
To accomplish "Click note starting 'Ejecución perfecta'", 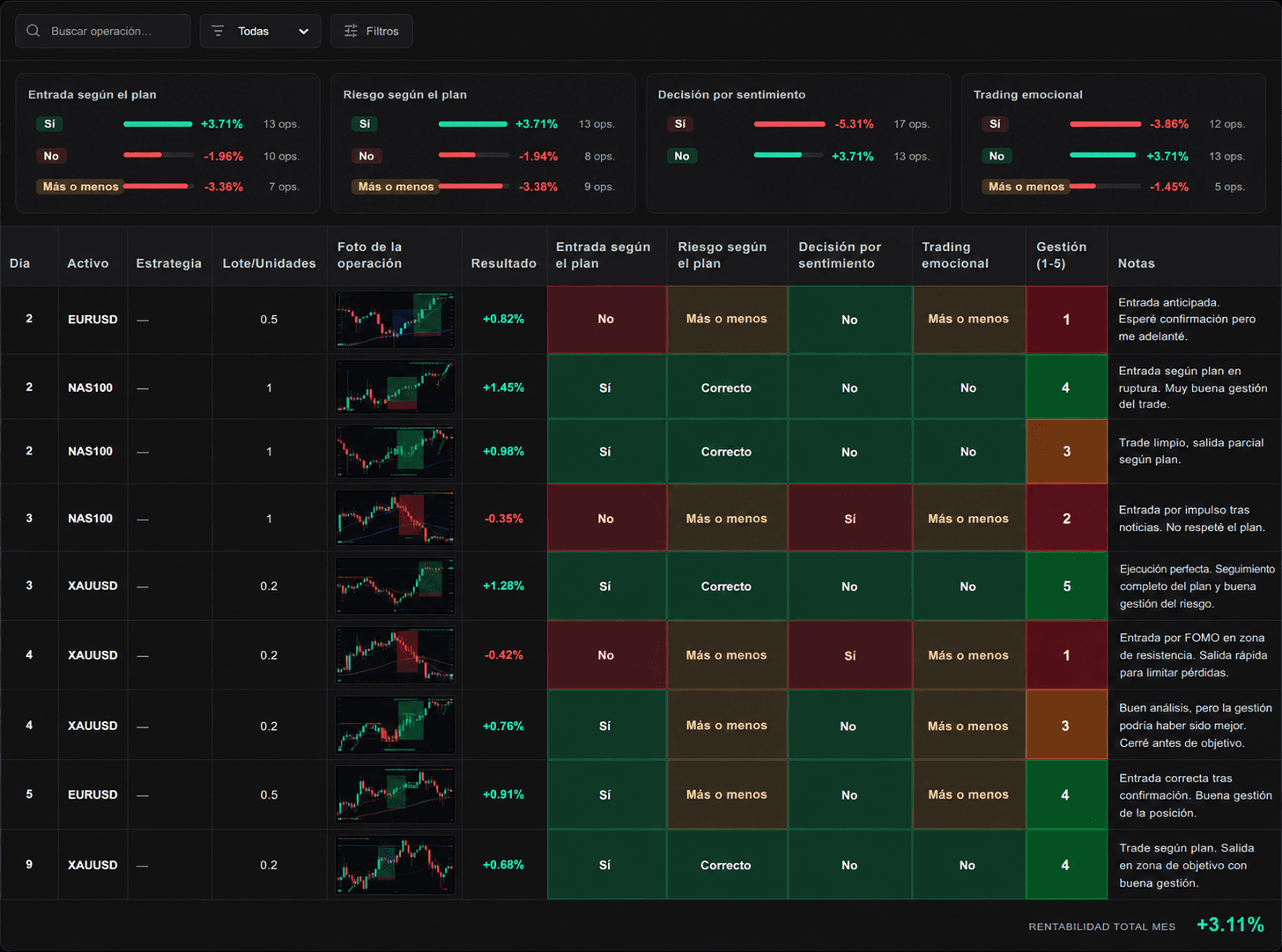I will click(x=1197, y=587).
